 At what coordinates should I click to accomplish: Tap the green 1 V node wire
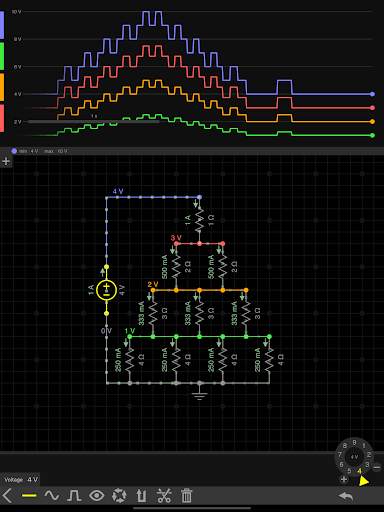point(199,337)
